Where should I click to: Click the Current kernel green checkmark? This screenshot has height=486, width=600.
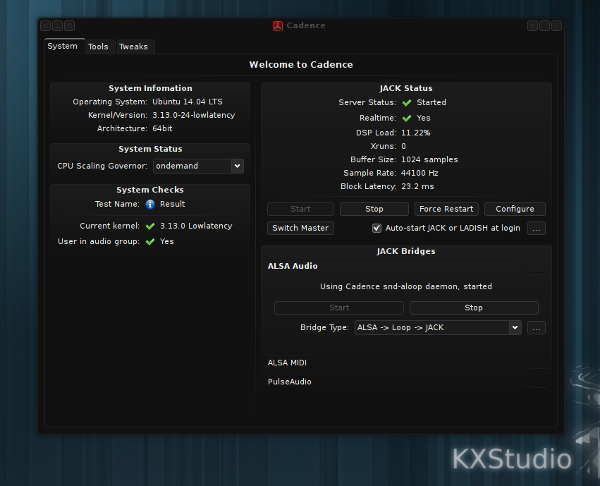(150, 226)
